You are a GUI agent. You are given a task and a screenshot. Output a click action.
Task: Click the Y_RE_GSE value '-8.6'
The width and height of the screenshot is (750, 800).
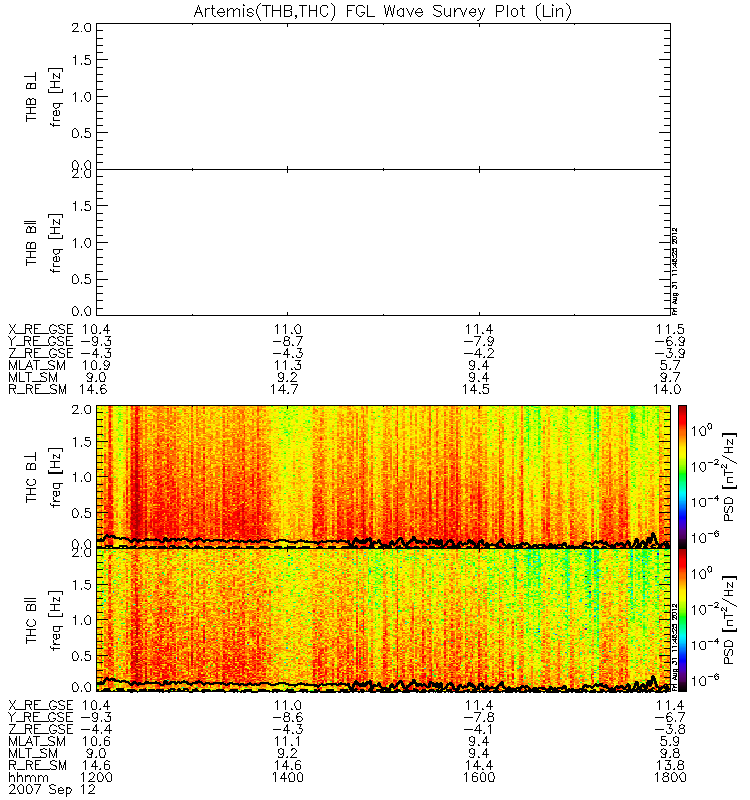288,717
